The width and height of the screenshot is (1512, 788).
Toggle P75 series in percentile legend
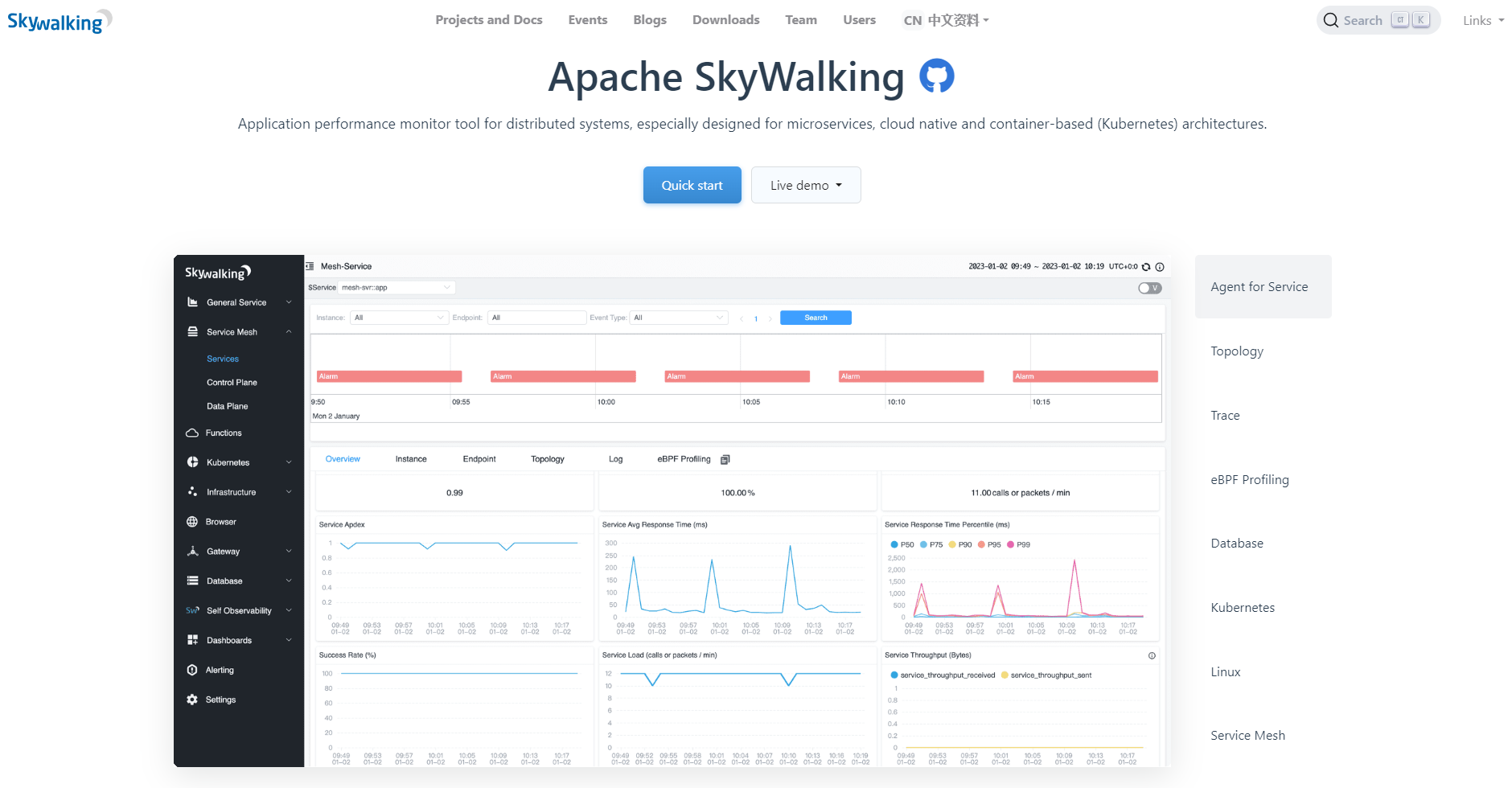pyautogui.click(x=931, y=544)
